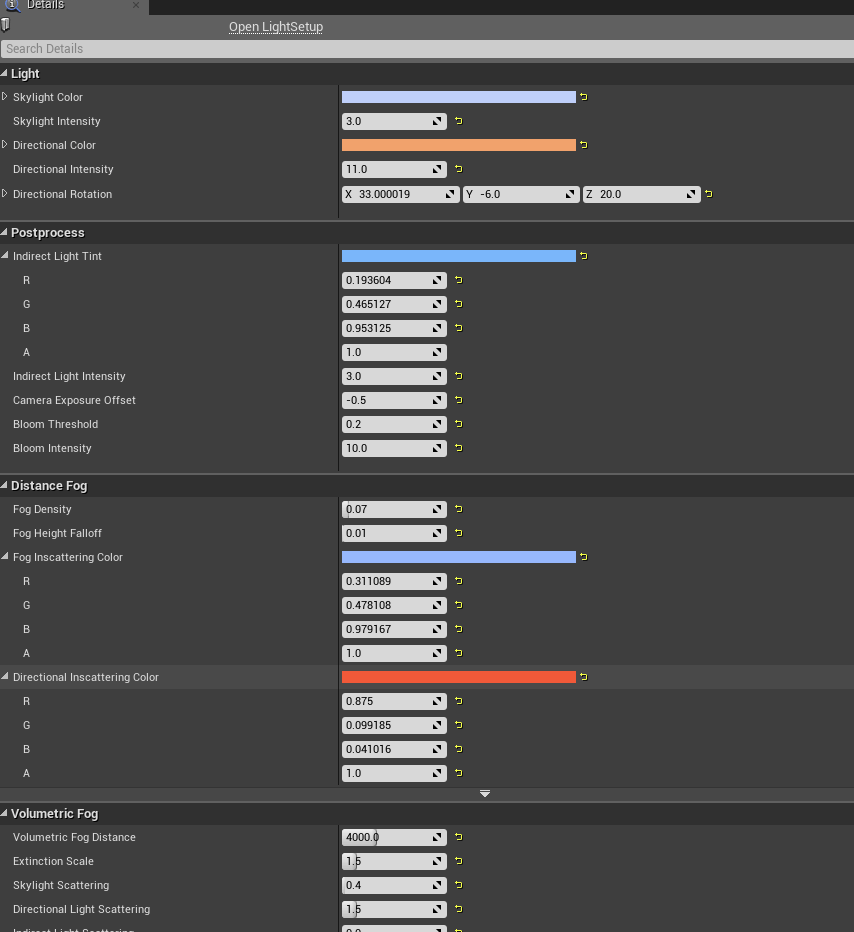Viewport: 854px width, 932px height.
Task: Reset Extinction Scale to default
Action: [459, 861]
